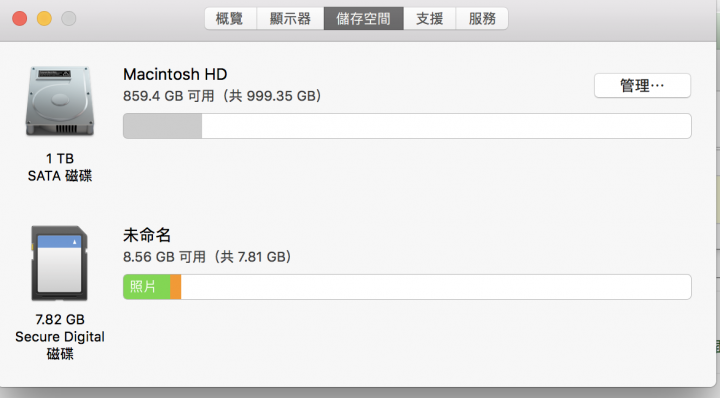The height and width of the screenshot is (398, 720).
Task: Click the 未命名 volume name
Action: pos(147,235)
